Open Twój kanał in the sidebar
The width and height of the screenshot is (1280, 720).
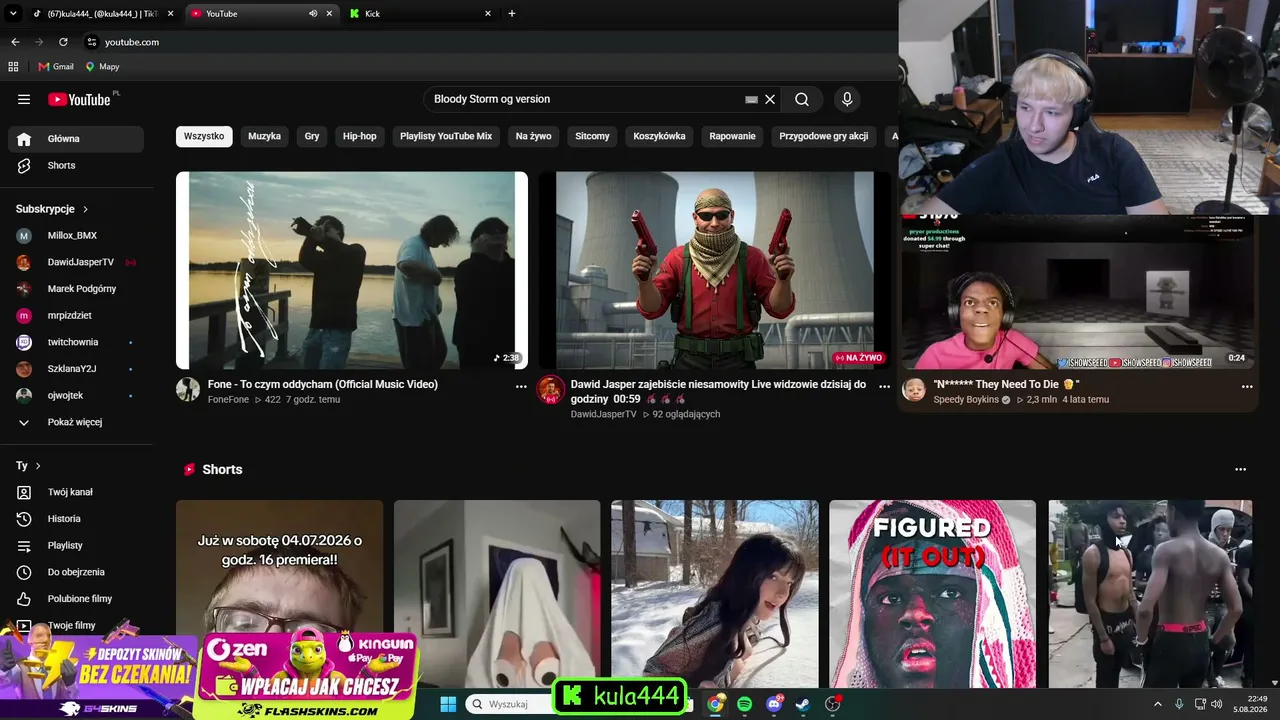76,492
